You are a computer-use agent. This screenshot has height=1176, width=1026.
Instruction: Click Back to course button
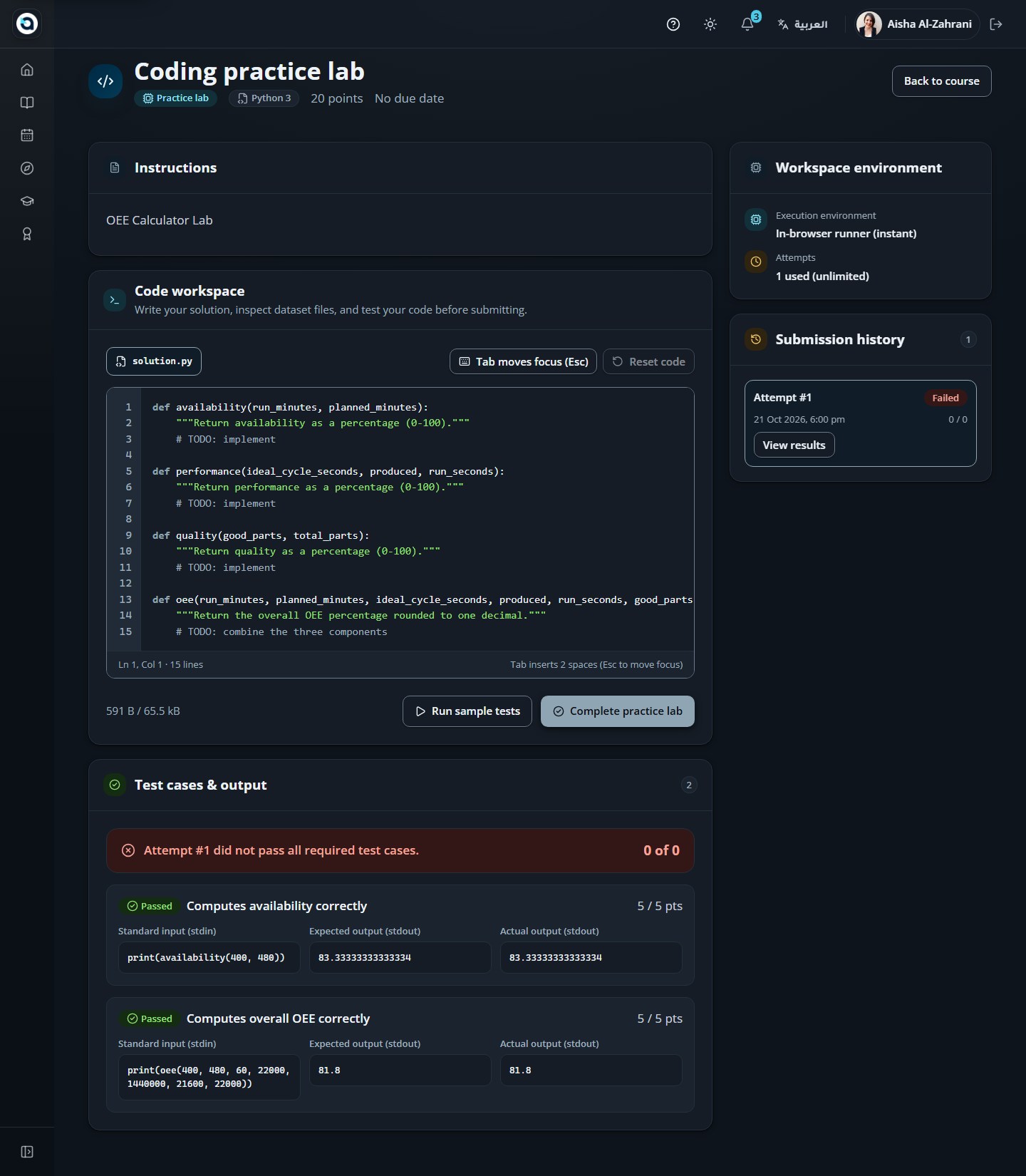[x=941, y=81]
